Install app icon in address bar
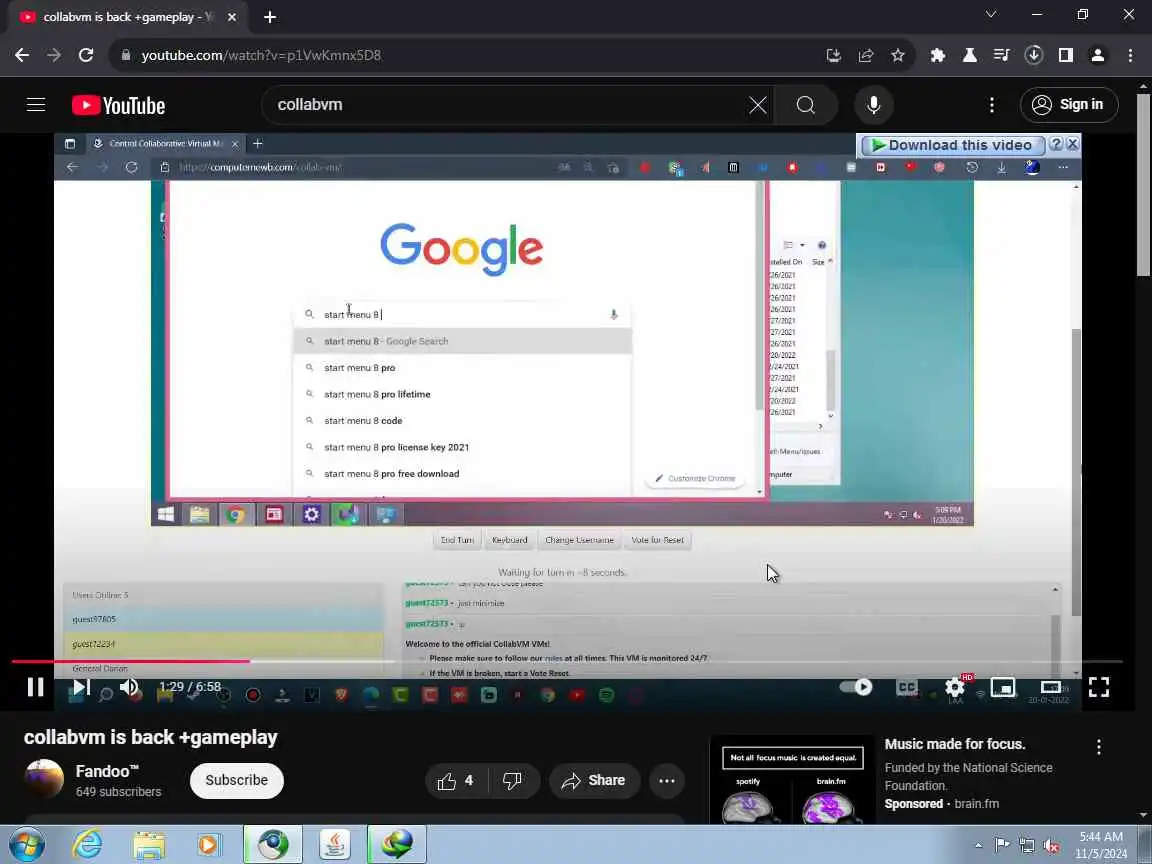Image resolution: width=1152 pixels, height=864 pixels. click(833, 55)
